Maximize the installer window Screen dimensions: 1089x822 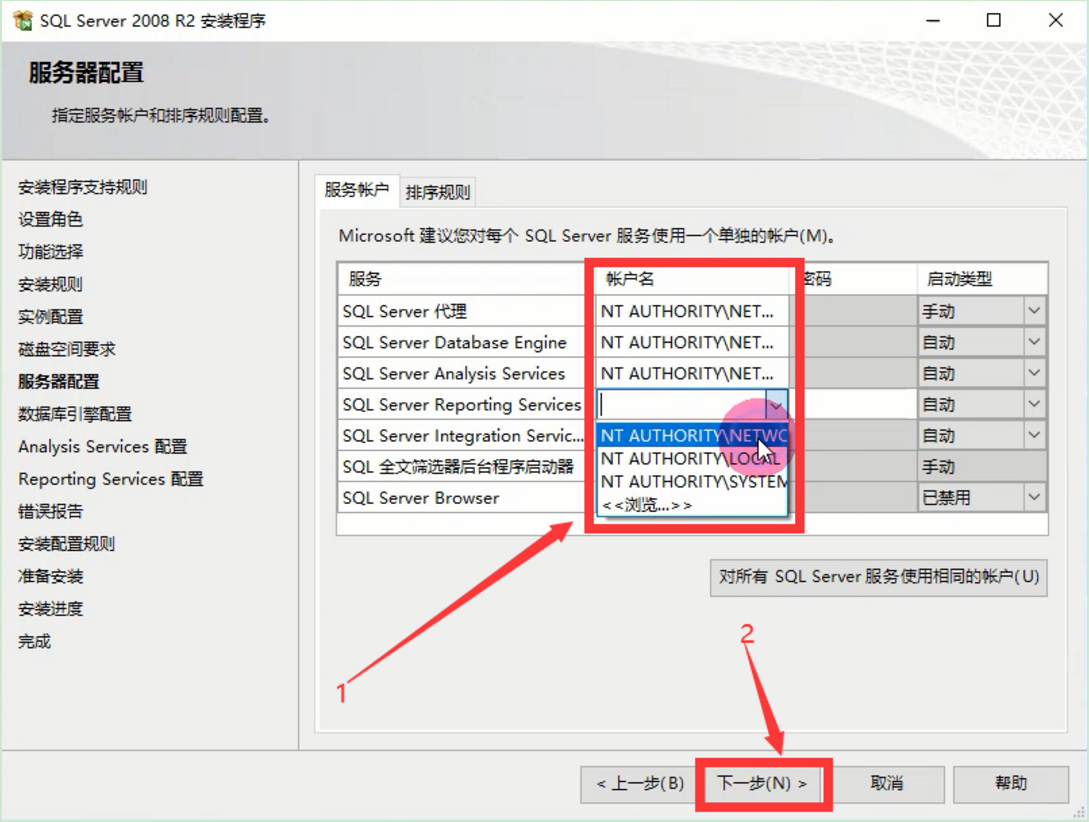[x=994, y=21]
